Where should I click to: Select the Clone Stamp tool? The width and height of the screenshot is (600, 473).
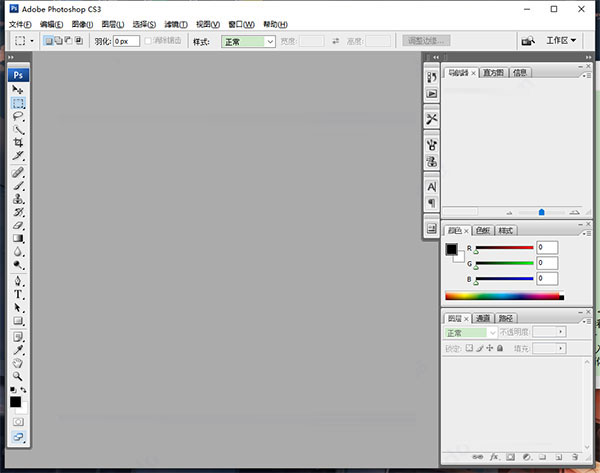[x=18, y=199]
